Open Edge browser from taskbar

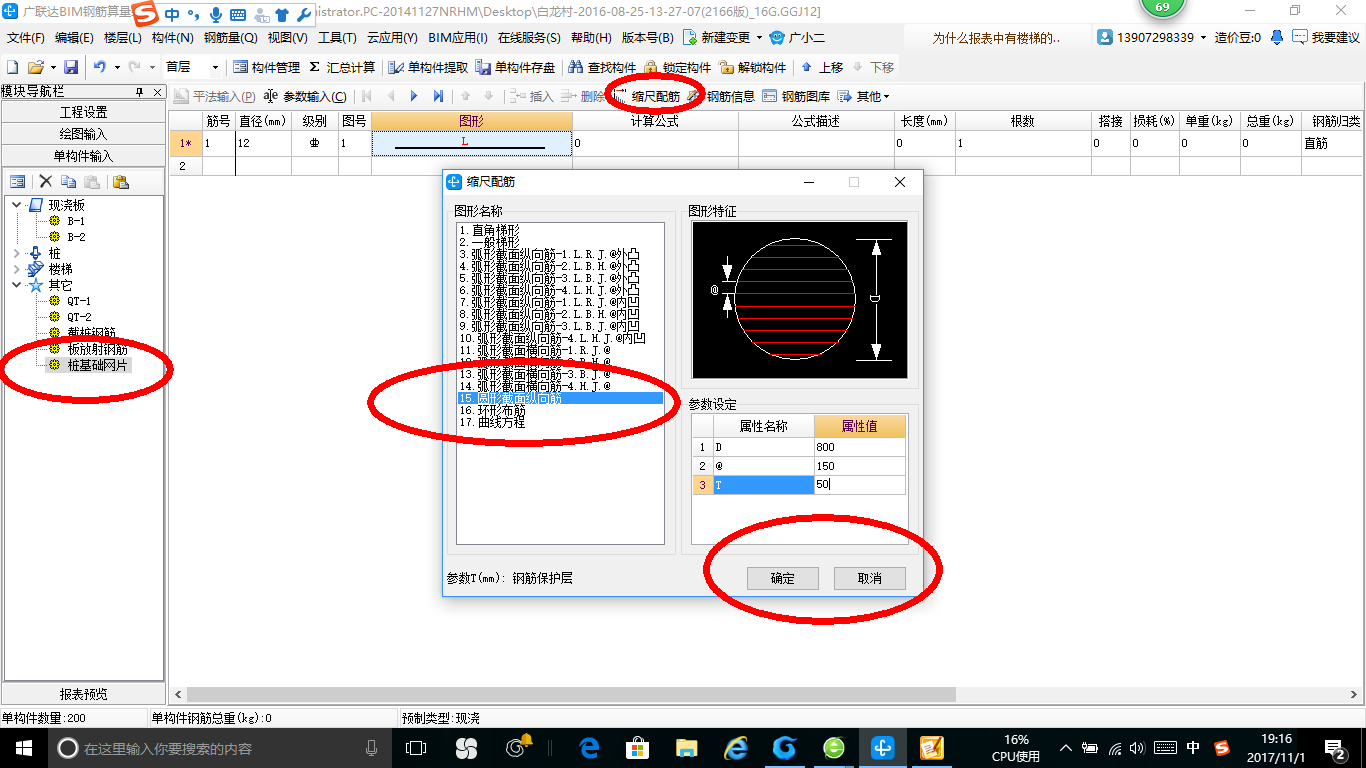click(x=590, y=747)
